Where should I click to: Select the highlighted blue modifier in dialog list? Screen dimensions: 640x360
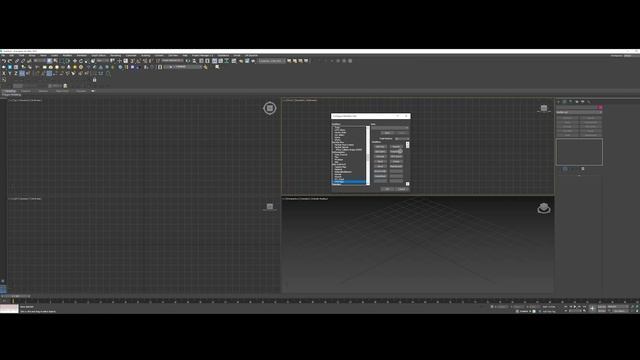click(x=349, y=182)
